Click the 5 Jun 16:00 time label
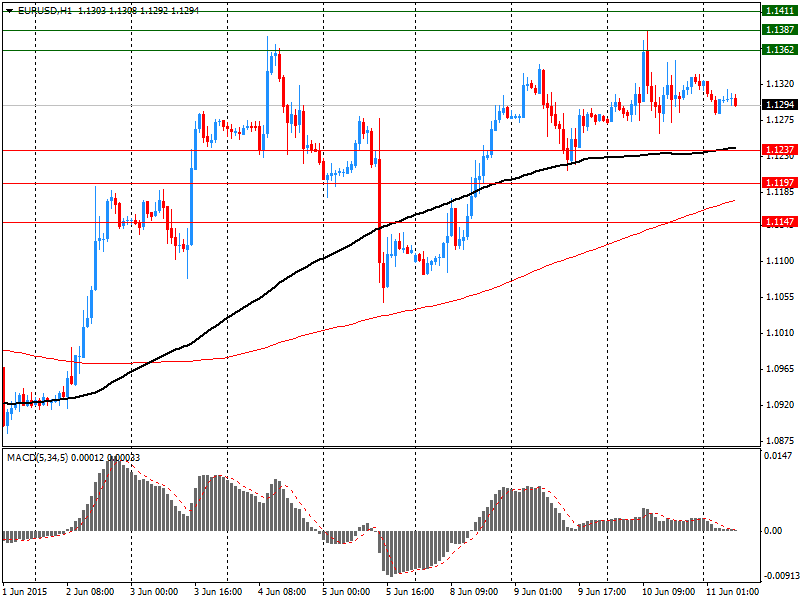 [410, 592]
